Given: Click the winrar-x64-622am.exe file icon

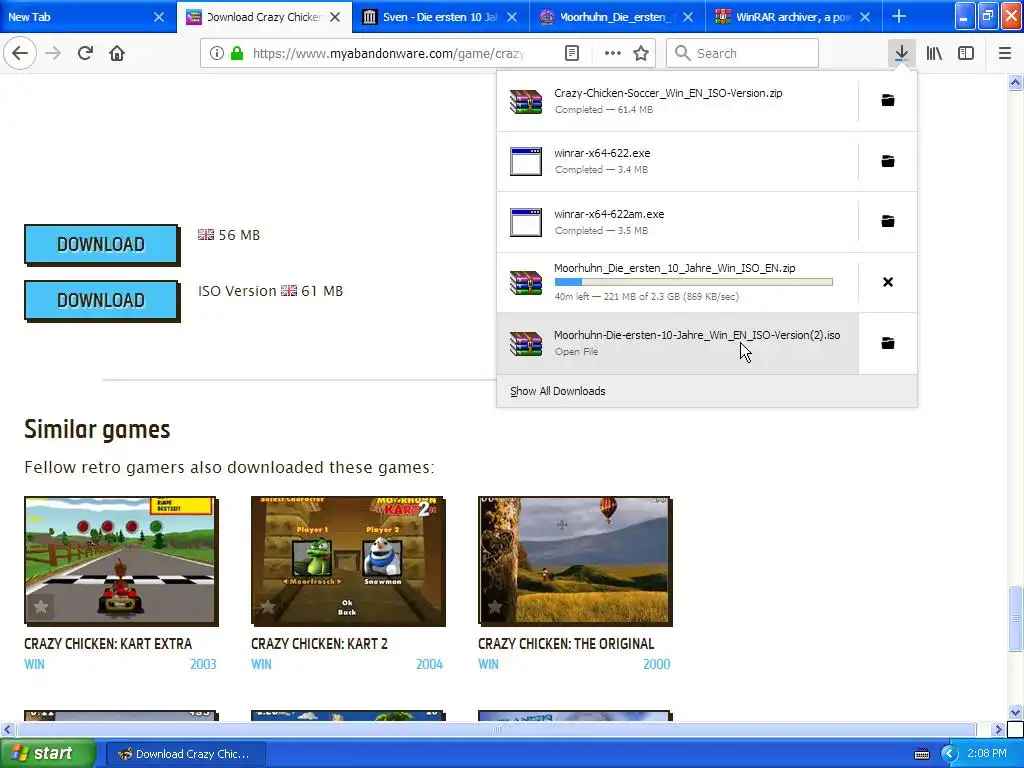Looking at the screenshot, I should pyautogui.click(x=526, y=222).
